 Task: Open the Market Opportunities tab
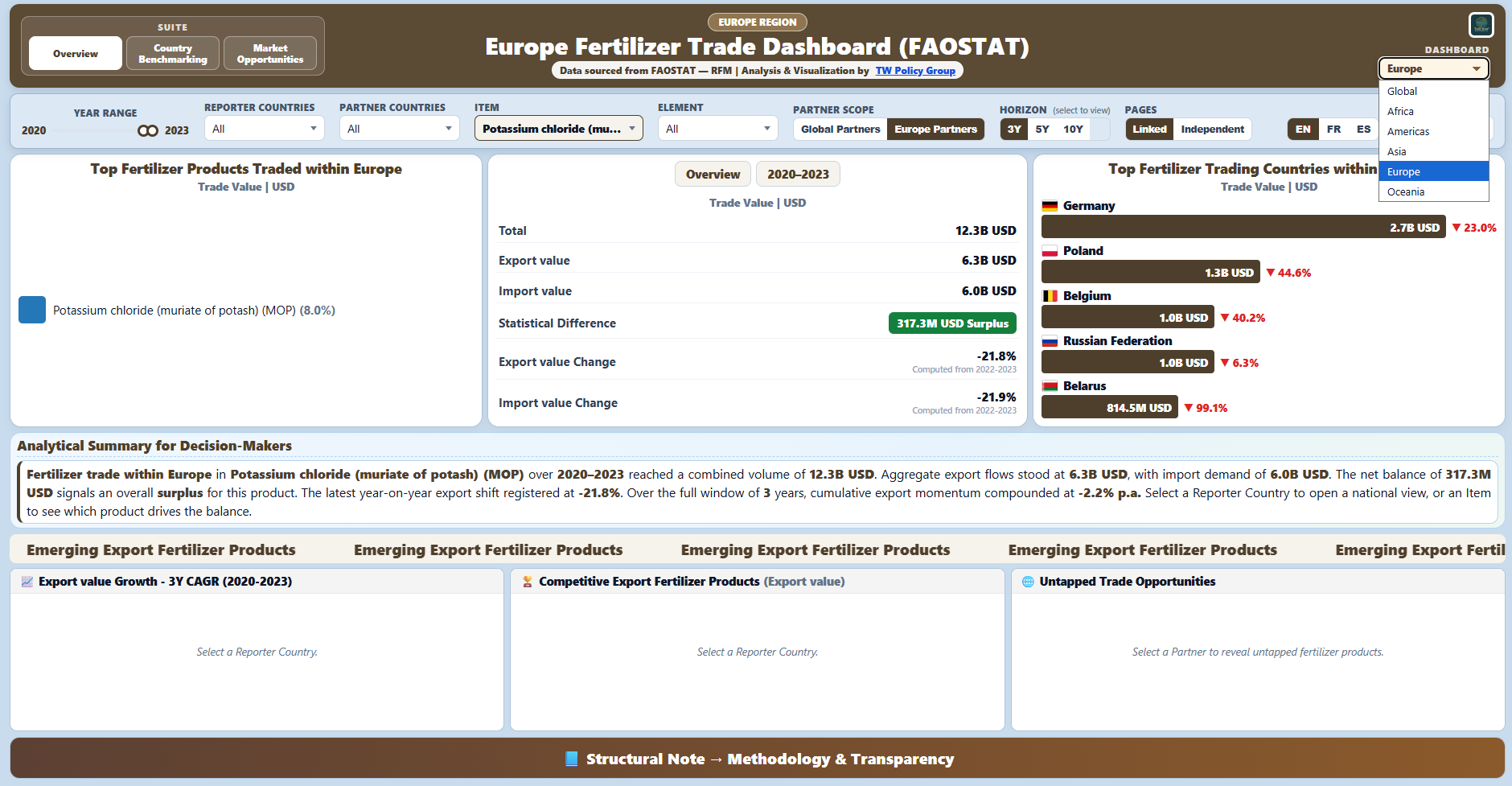pos(270,54)
